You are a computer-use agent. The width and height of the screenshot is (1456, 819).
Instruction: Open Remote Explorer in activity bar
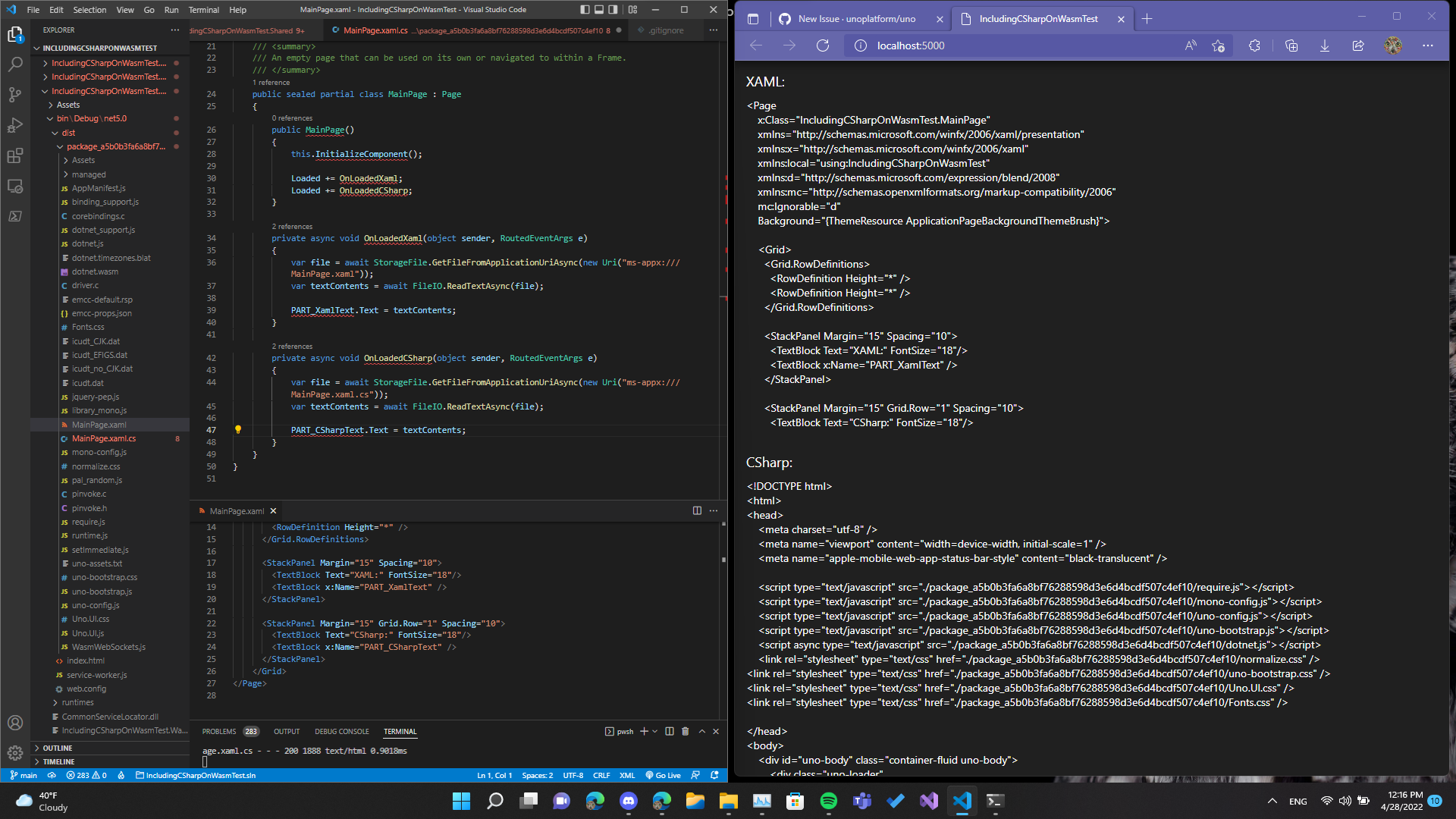coord(14,187)
